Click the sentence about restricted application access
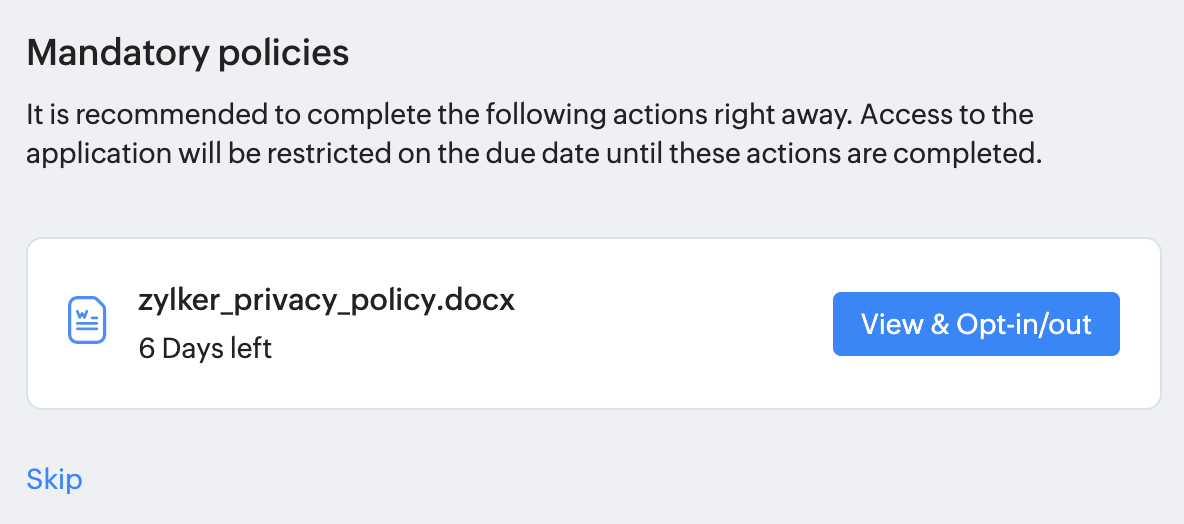The image size is (1184, 524). point(534,156)
